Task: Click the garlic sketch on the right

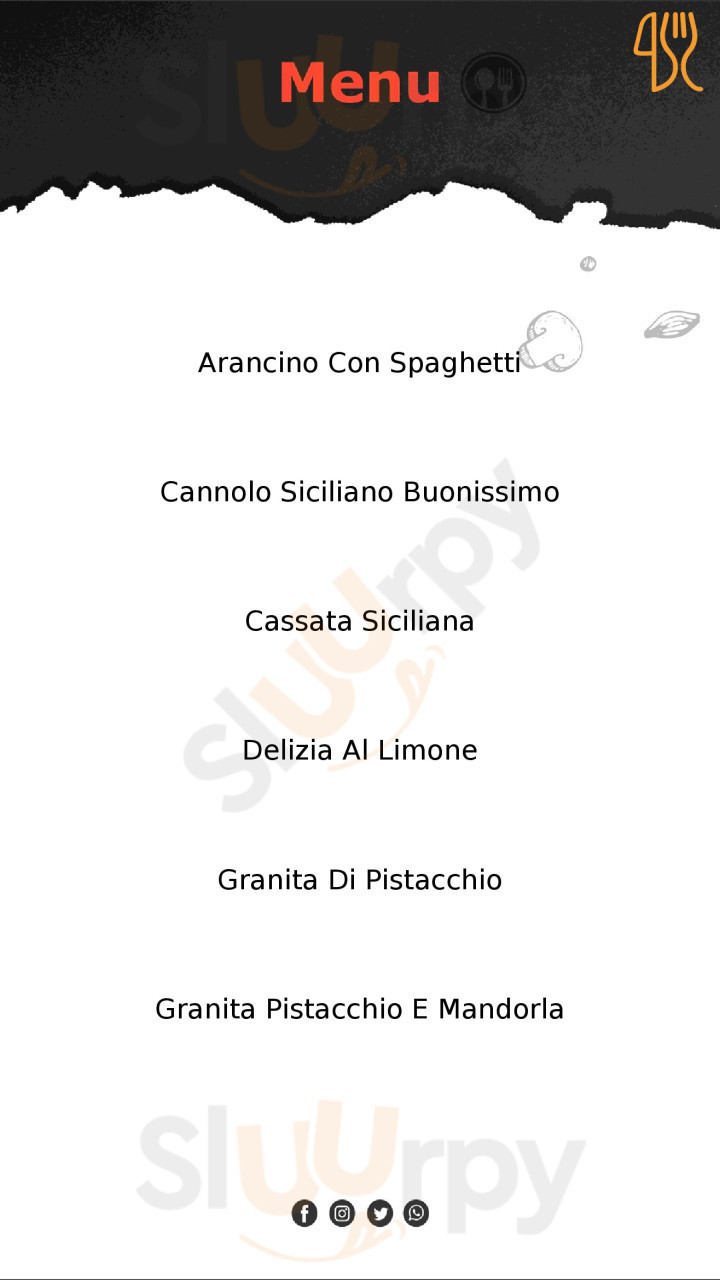Action: click(x=671, y=324)
